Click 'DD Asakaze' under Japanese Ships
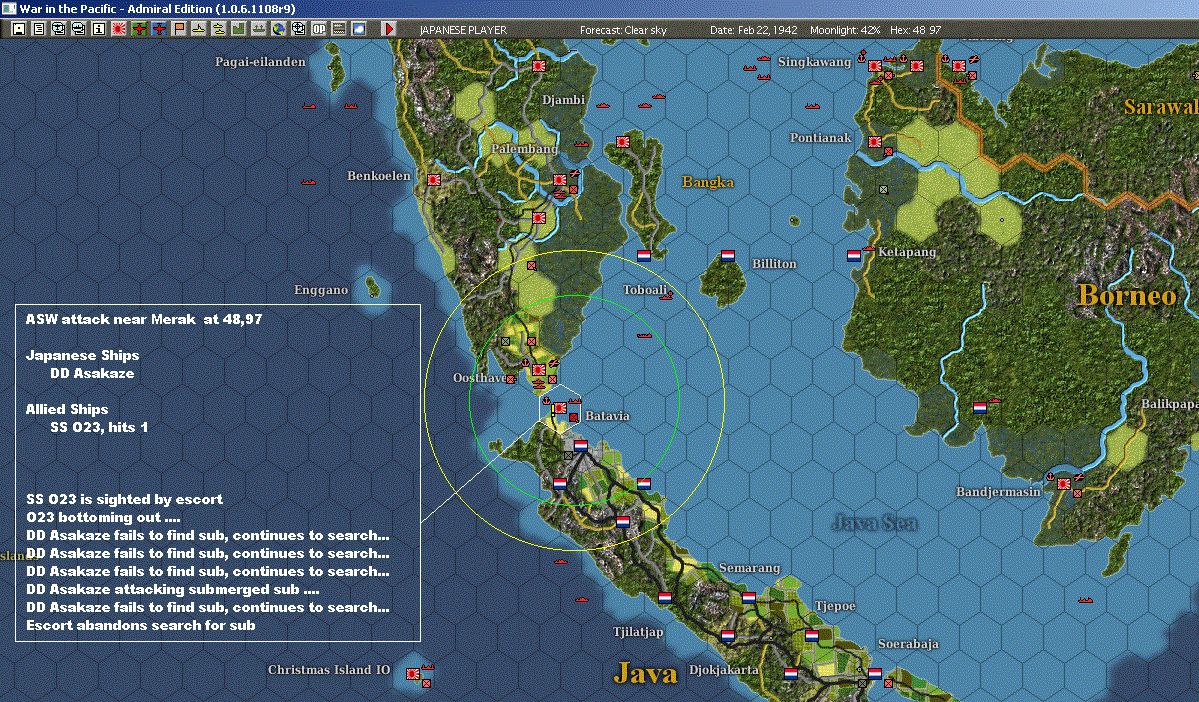1199x702 pixels. (93, 373)
